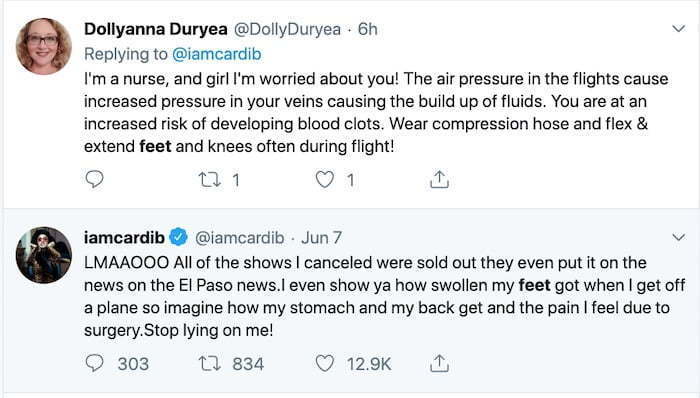Like Dollyanna Duryea's tweet

325,179
